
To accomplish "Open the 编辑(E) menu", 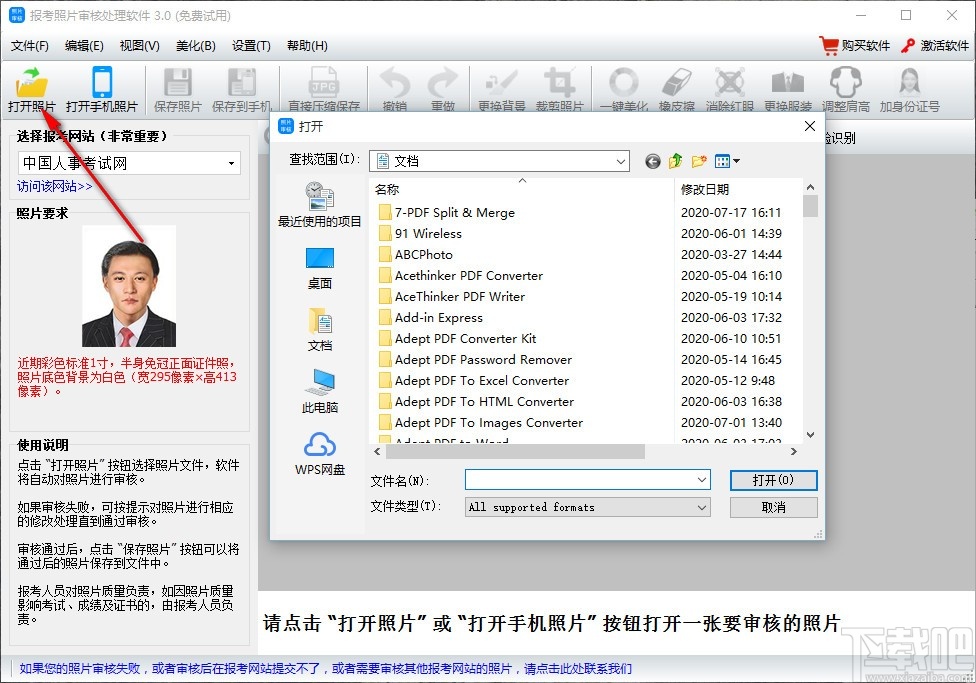I will click(84, 46).
